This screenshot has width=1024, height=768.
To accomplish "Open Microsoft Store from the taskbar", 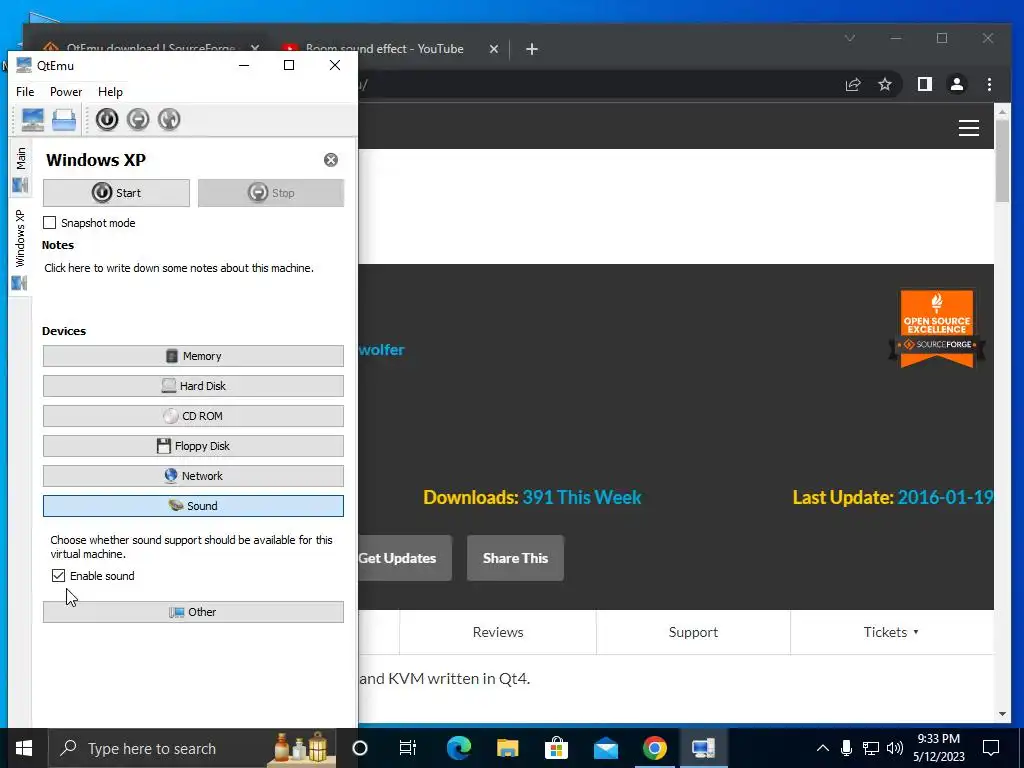I will (556, 748).
